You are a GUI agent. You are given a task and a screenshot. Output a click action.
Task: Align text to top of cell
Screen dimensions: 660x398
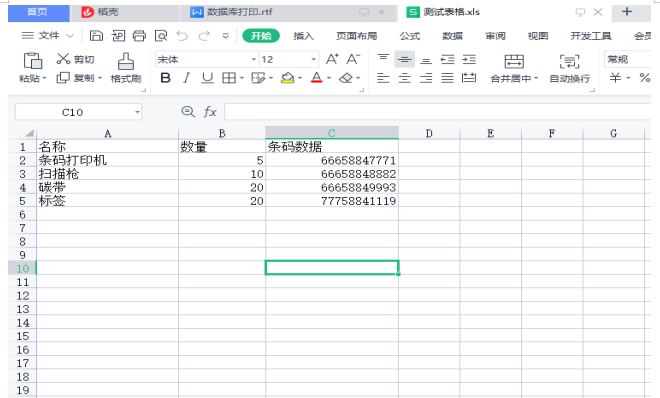click(383, 58)
